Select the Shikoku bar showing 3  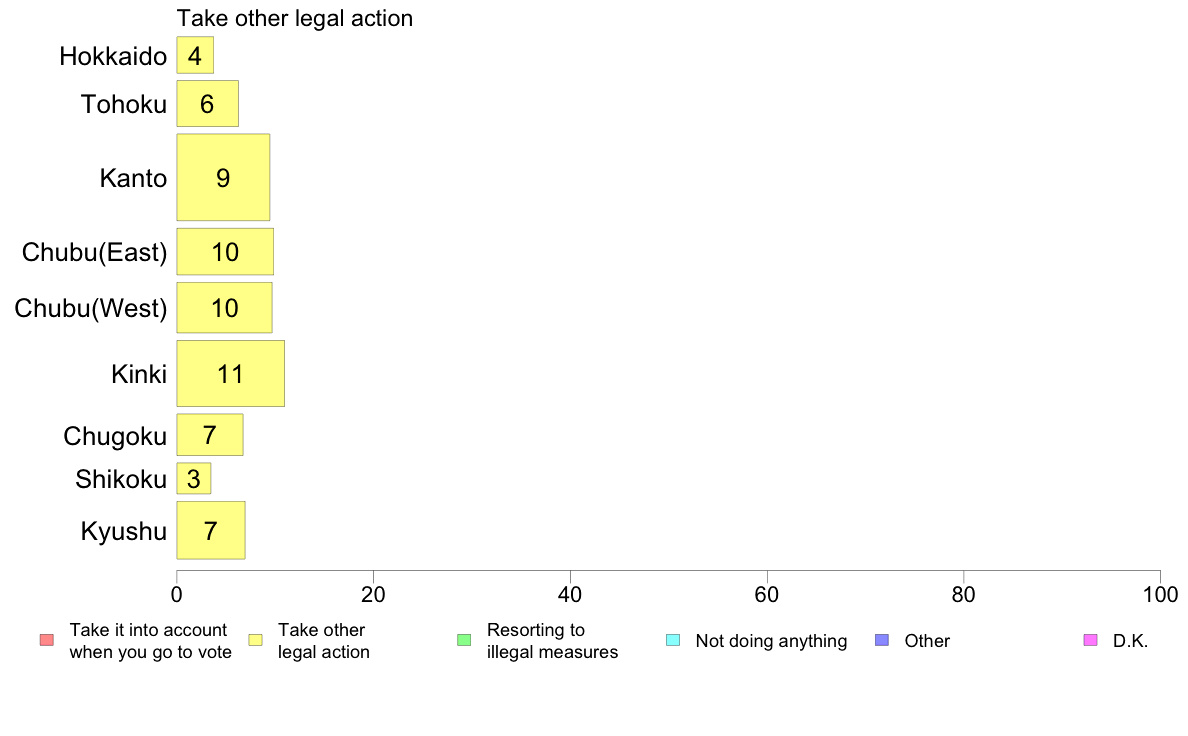click(x=194, y=479)
